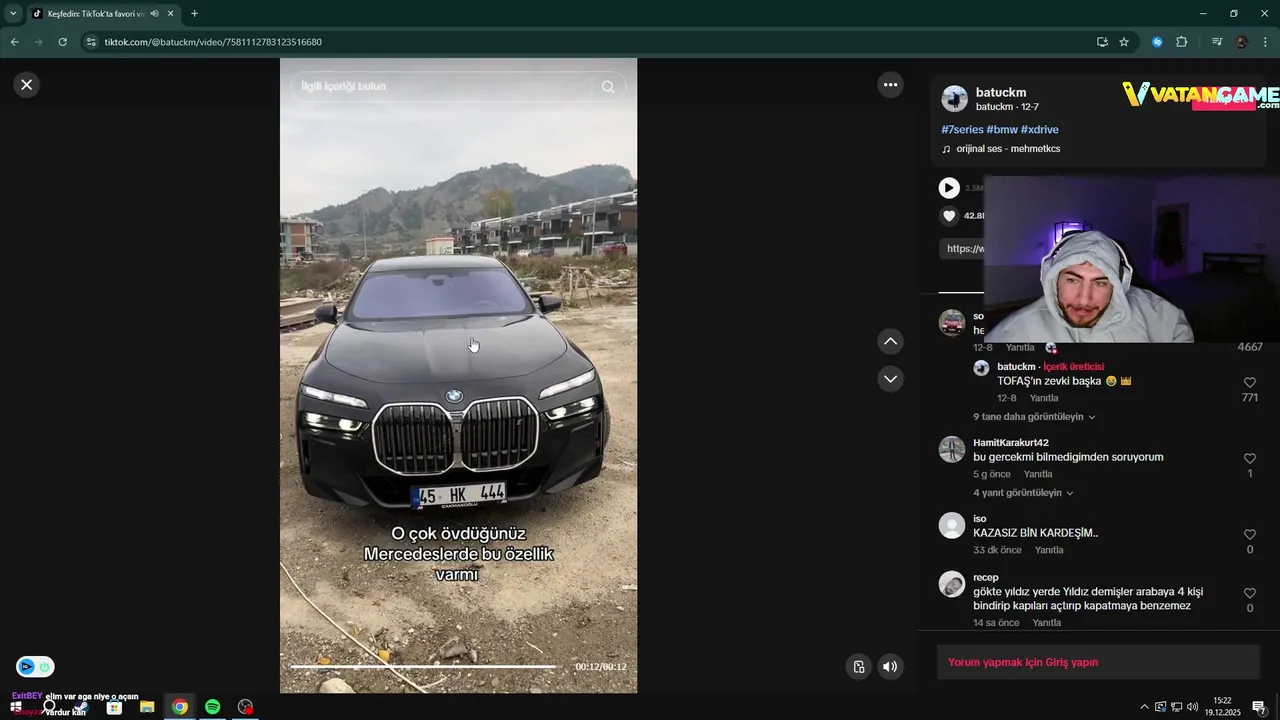This screenshot has width=1280, height=720.
Task: Mute tab via speaker icon on tab
Action: coord(154,14)
